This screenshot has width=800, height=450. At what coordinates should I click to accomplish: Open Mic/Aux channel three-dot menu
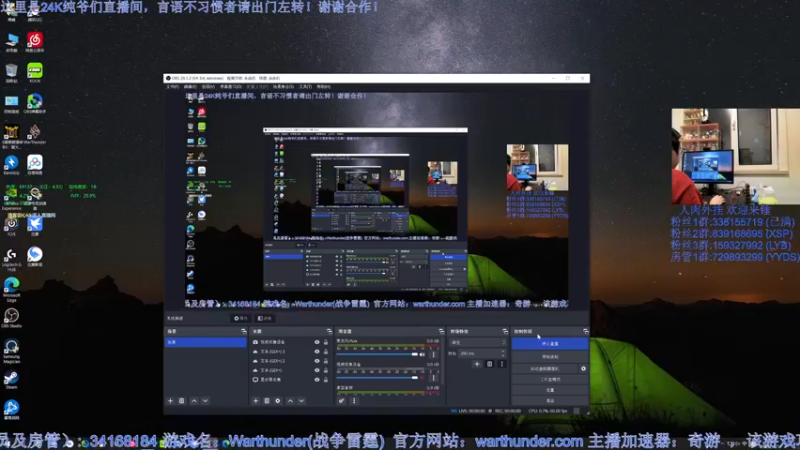[x=434, y=355]
